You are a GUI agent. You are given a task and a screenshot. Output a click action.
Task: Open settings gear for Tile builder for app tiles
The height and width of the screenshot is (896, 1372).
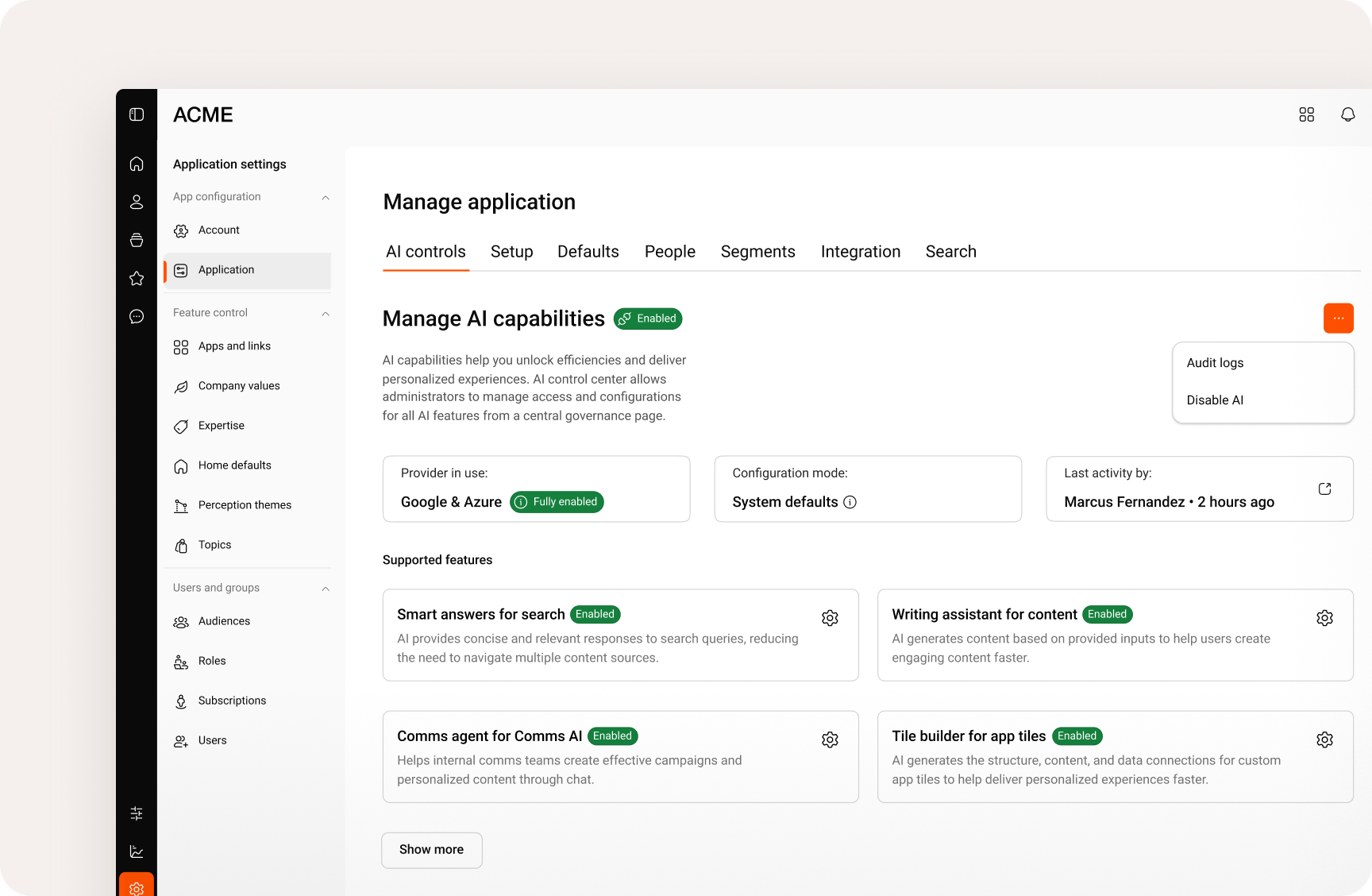[1324, 740]
